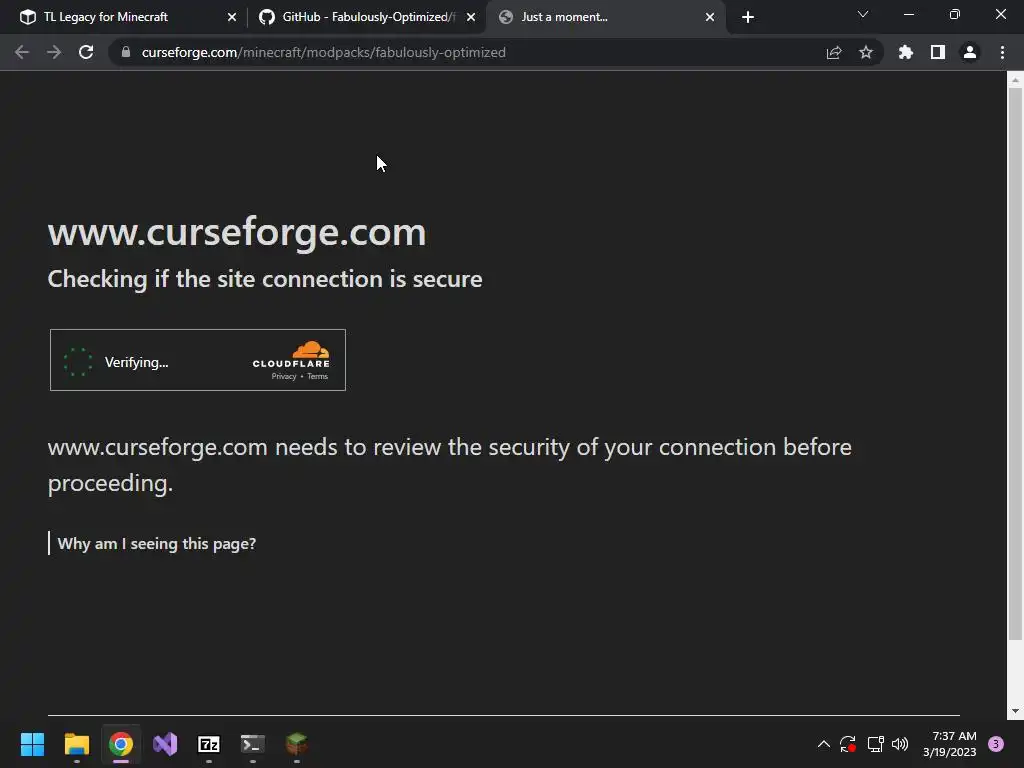Open Cloudflare Privacy link
Viewport: 1024px width, 768px height.
(284, 376)
